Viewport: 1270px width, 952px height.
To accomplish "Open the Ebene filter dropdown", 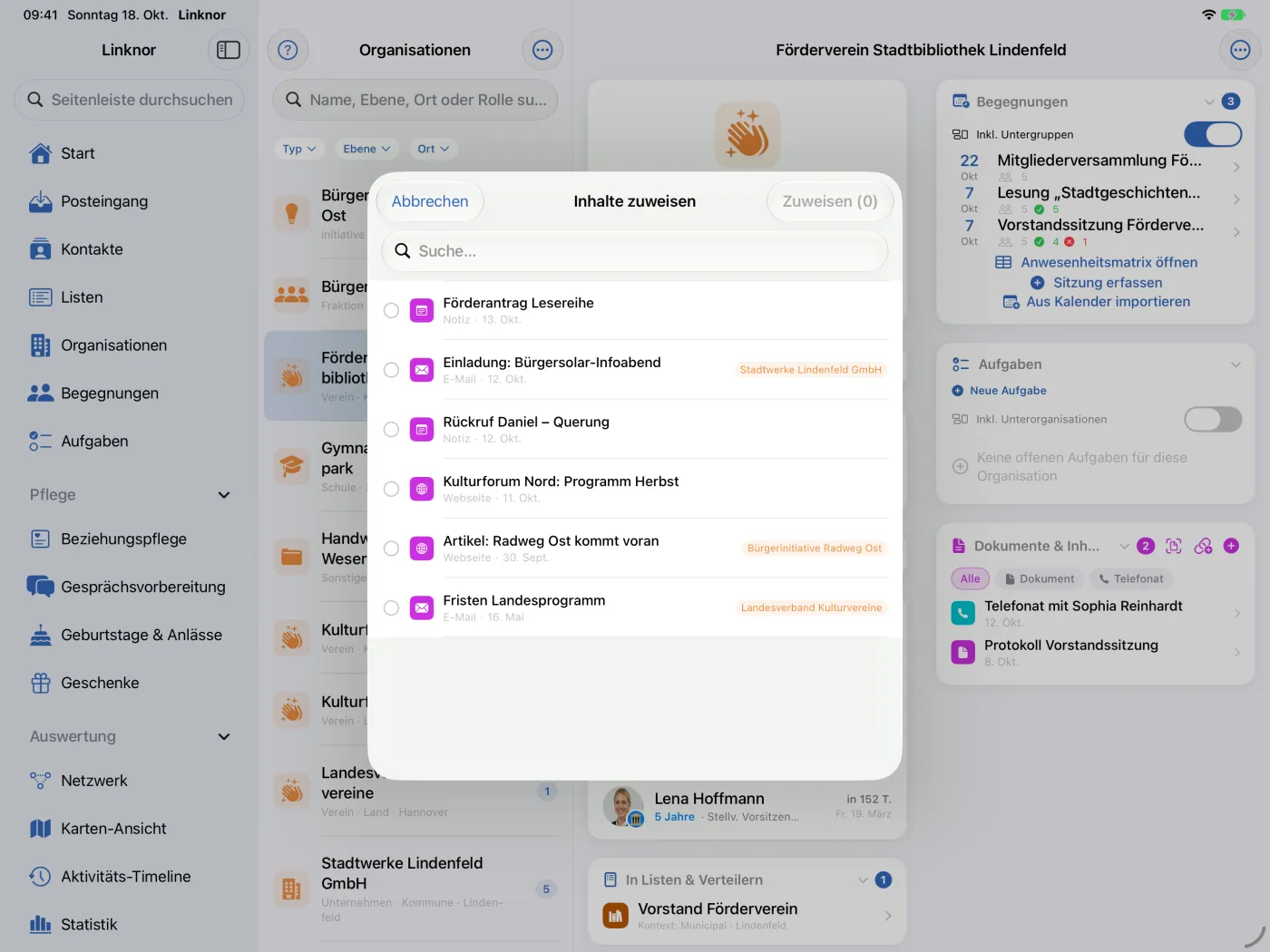I will point(366,149).
